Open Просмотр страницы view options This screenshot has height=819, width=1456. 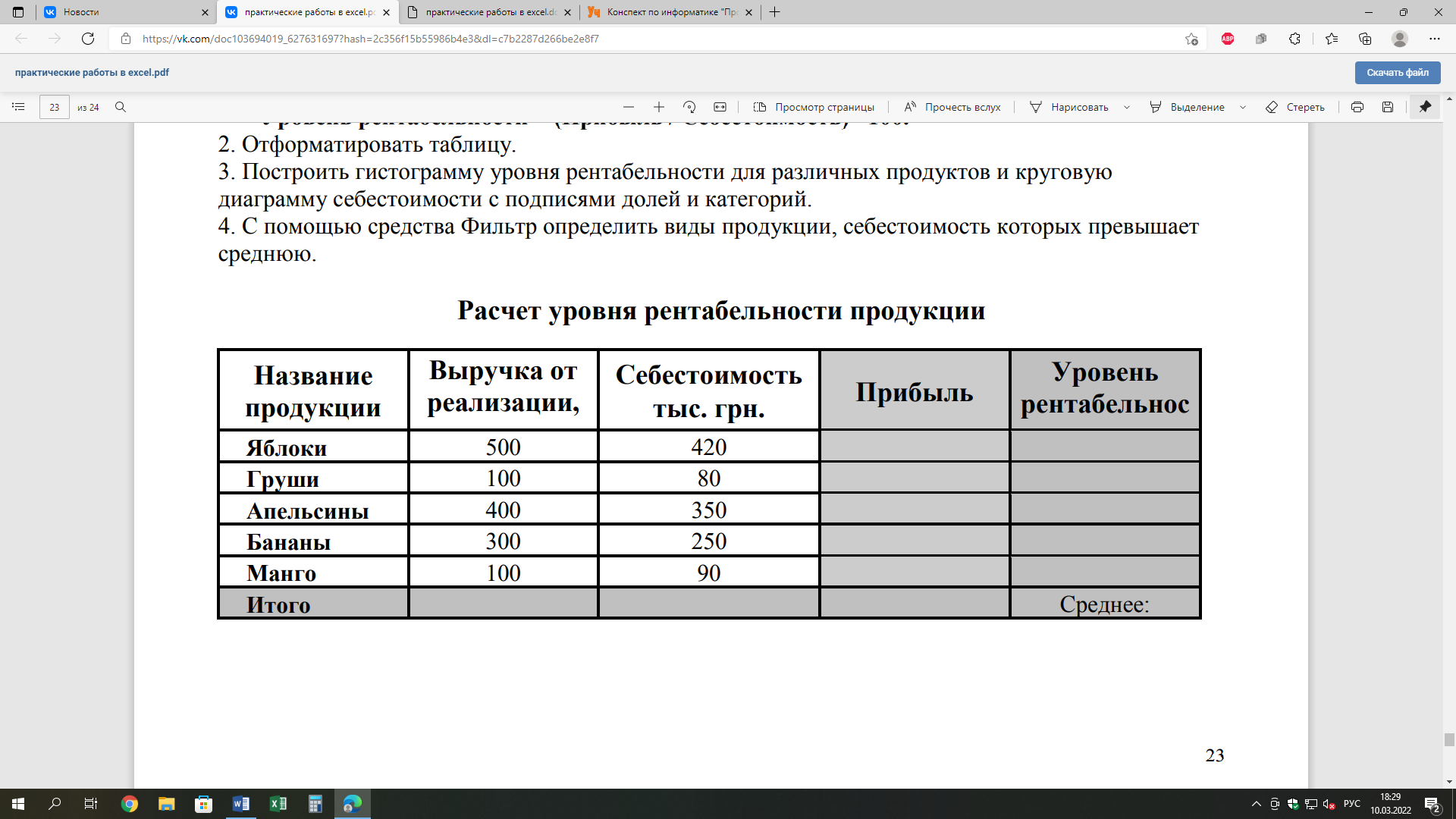click(x=814, y=107)
